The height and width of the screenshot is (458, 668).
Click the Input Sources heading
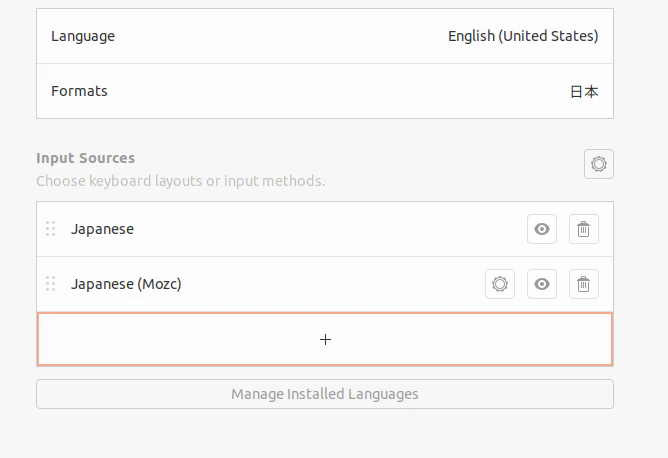[86, 158]
